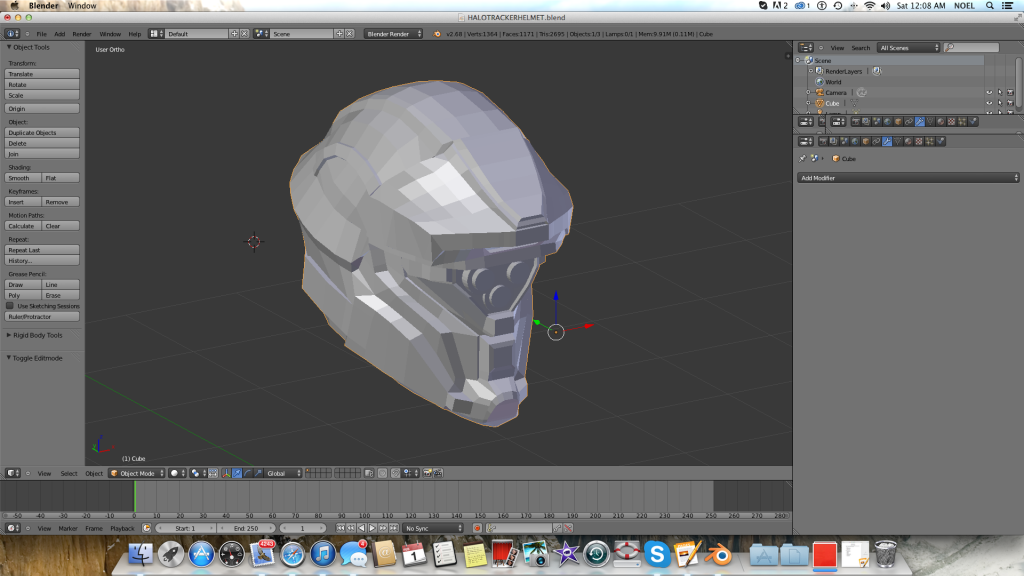Image resolution: width=1024 pixels, height=576 pixels.
Task: Click the Duplicate Objects button
Action: [42, 133]
